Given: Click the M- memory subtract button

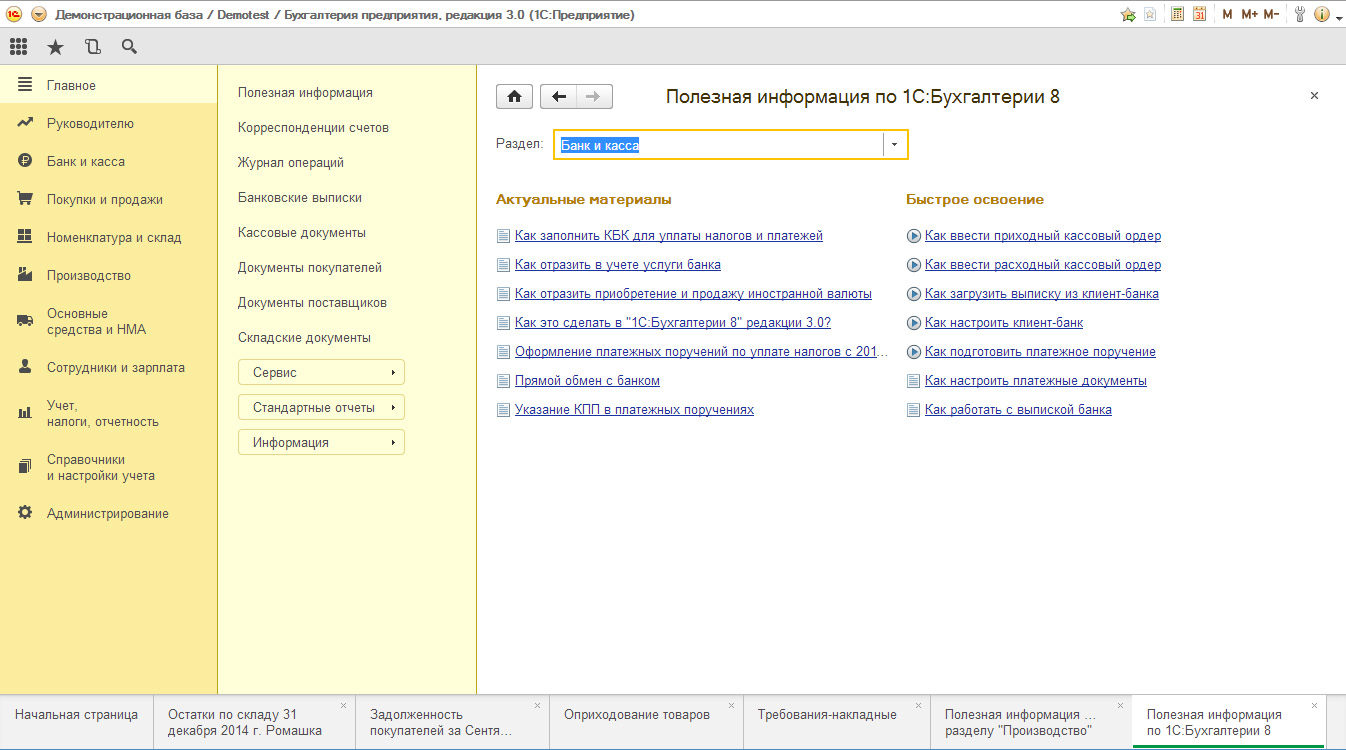Looking at the screenshot, I should click(x=1271, y=15).
